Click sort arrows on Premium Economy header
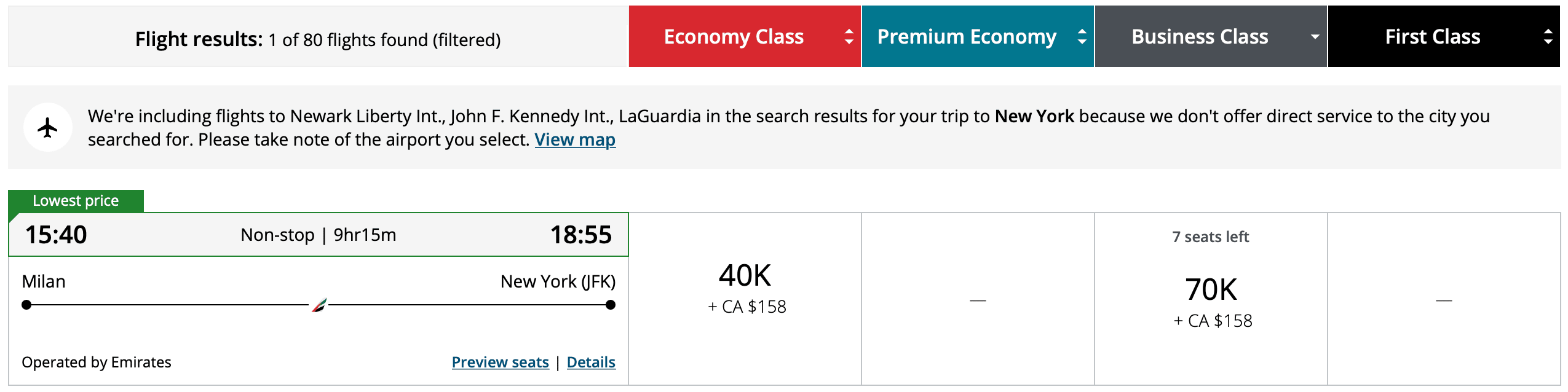The width and height of the screenshot is (1568, 392). (x=1082, y=37)
